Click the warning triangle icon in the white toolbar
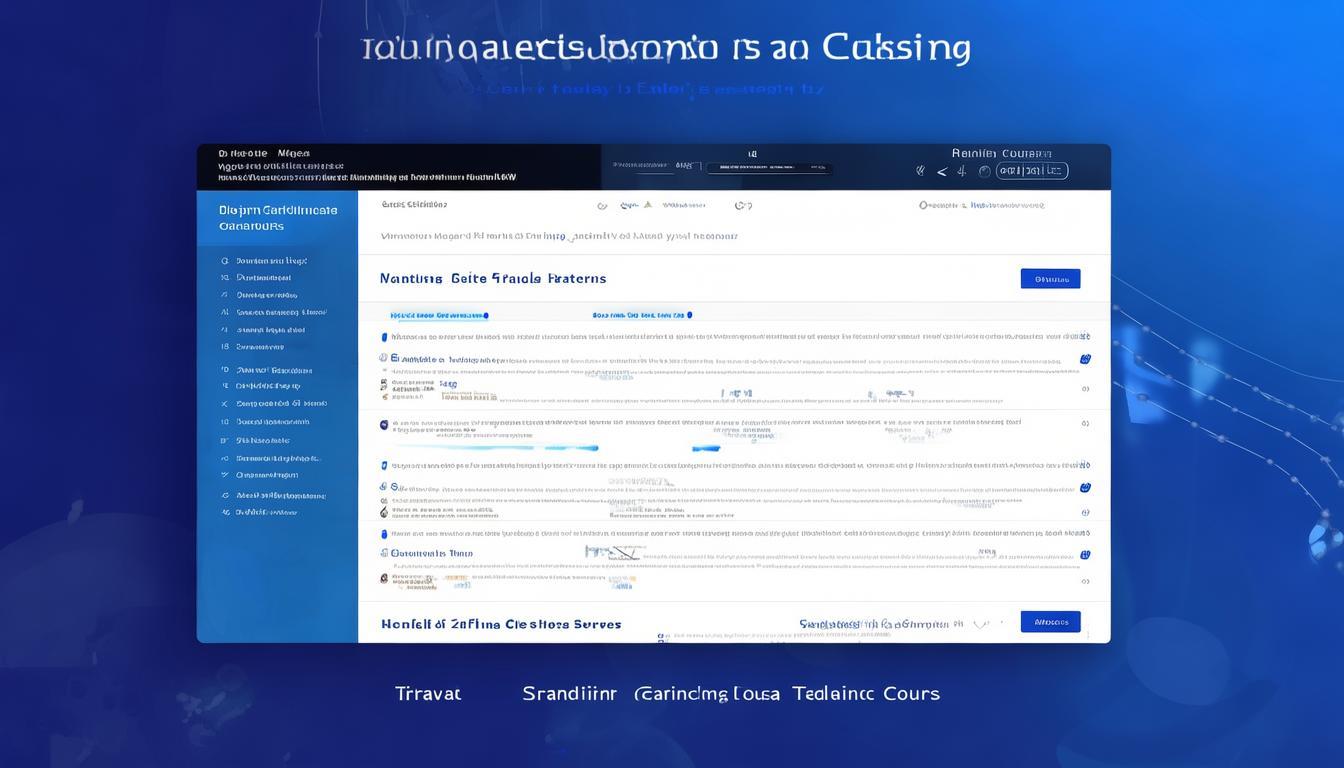This screenshot has height=768, width=1344. [x=648, y=205]
